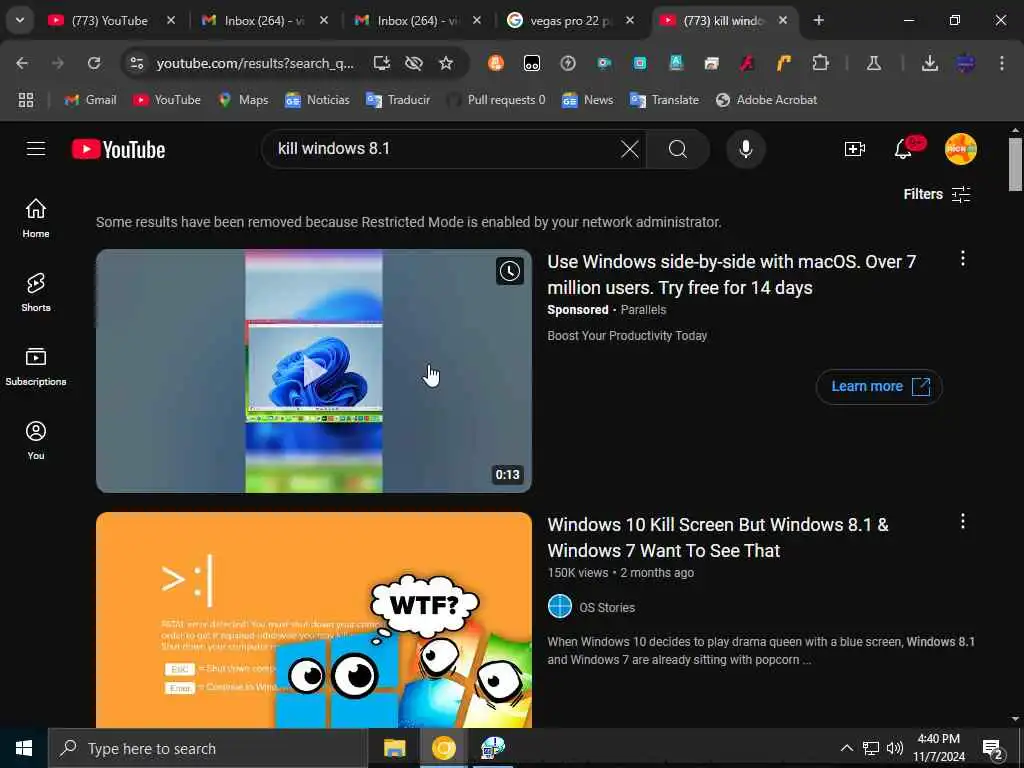Open the YouTube guide hamburger menu

click(x=36, y=149)
